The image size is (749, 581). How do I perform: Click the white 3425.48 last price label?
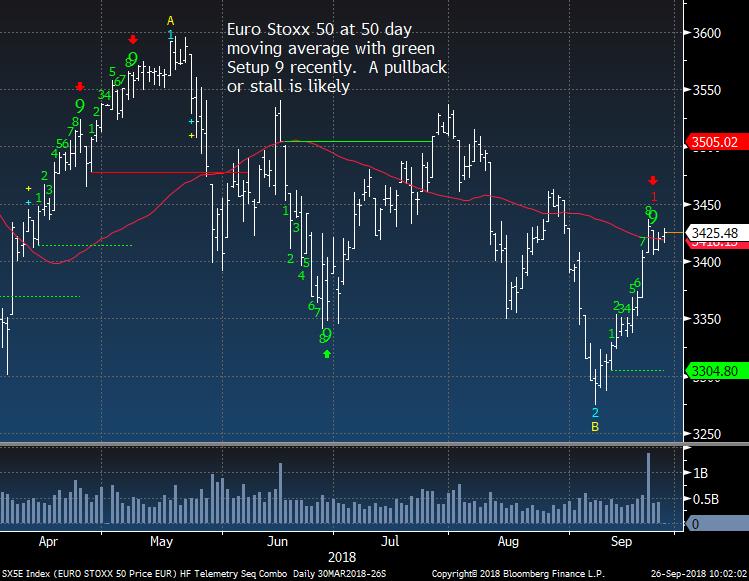click(715, 233)
